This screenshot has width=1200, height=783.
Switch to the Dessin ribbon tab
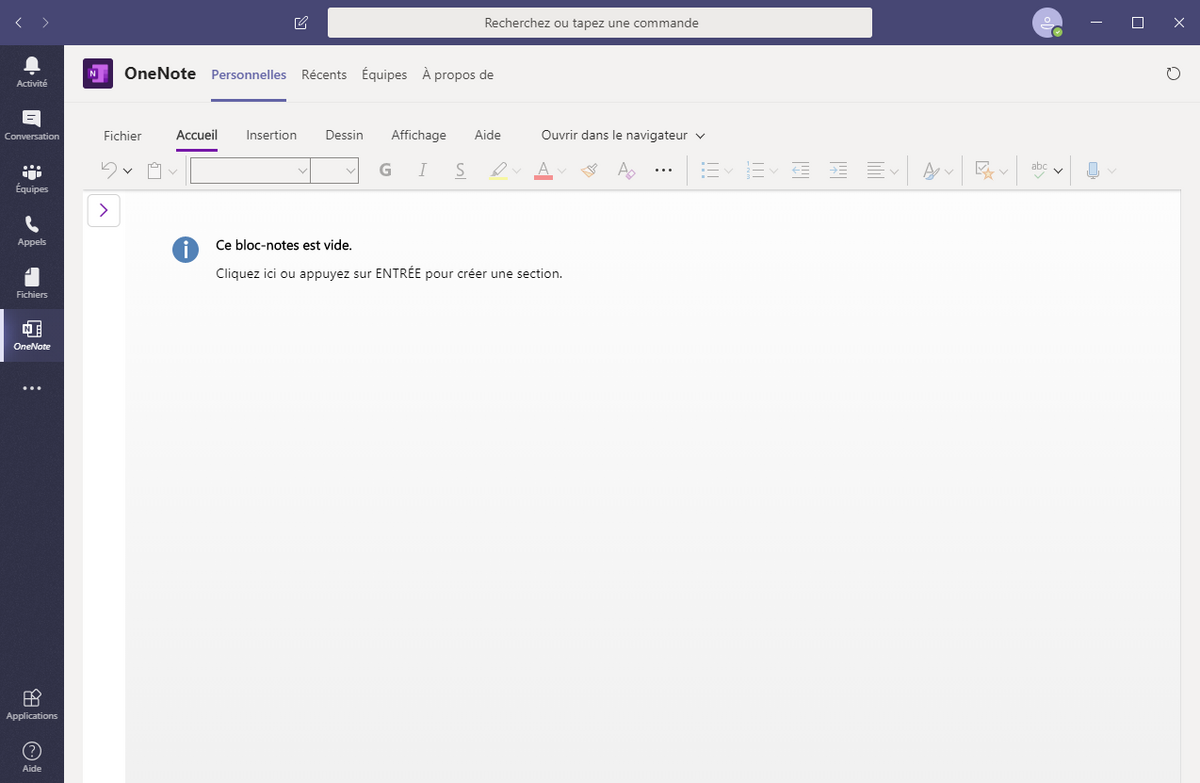tap(344, 135)
